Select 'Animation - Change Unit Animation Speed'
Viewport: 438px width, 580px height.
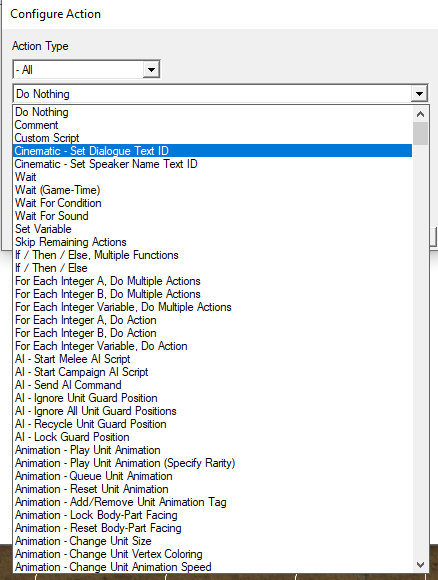[213, 567]
